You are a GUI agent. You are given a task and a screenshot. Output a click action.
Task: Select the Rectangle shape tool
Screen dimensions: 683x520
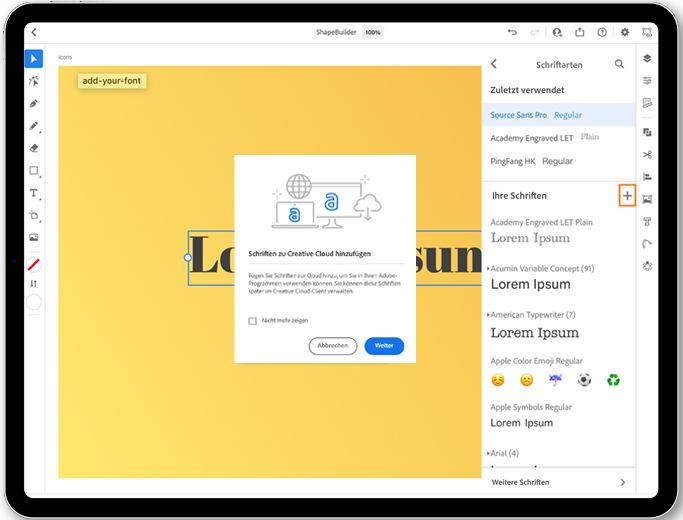coord(34,170)
